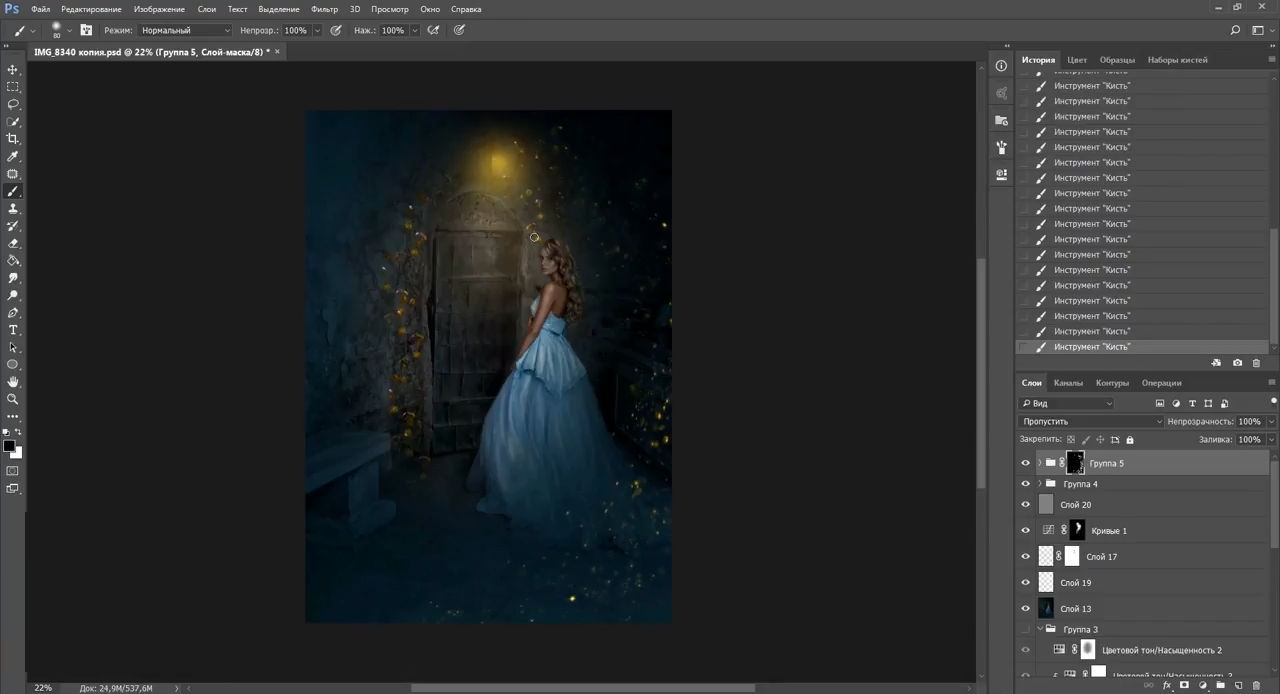Viewport: 1280px width, 694px height.
Task: Select the Группа 5 layer mask thumbnail
Action: point(1075,463)
